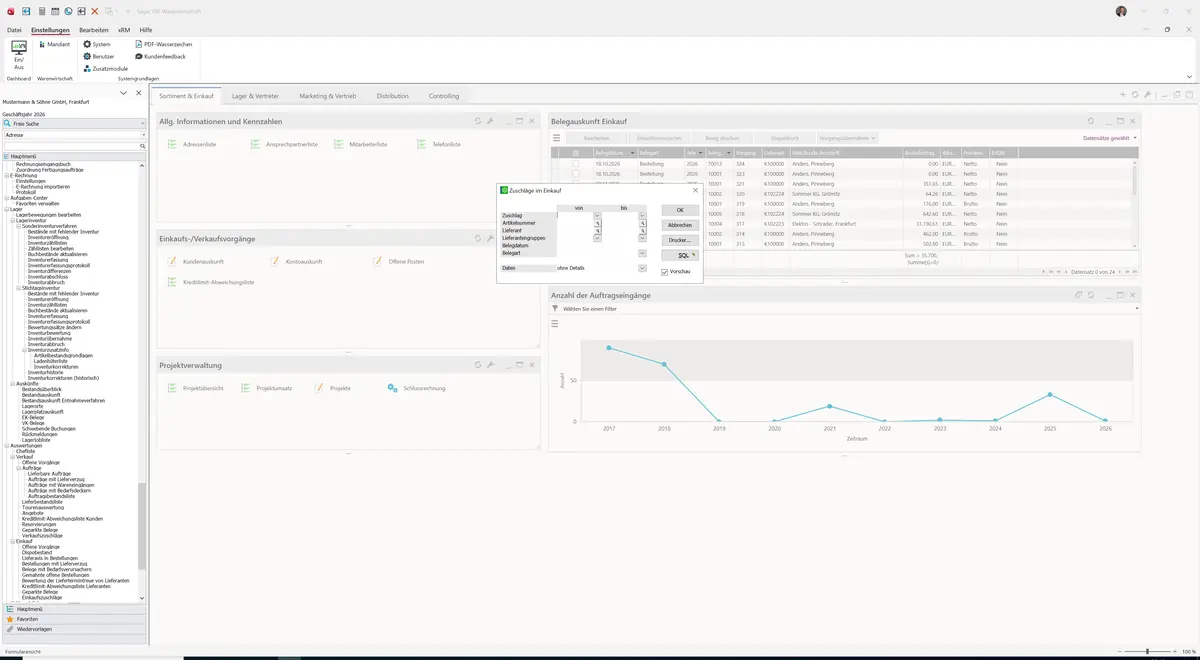Open PDF-Wasserzeichen settings

(x=163, y=44)
